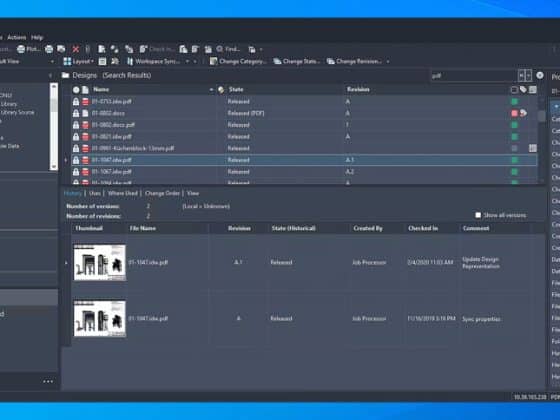Click the Find magnifier toolbar button
The height and width of the screenshot is (420, 560).
[x=228, y=49]
